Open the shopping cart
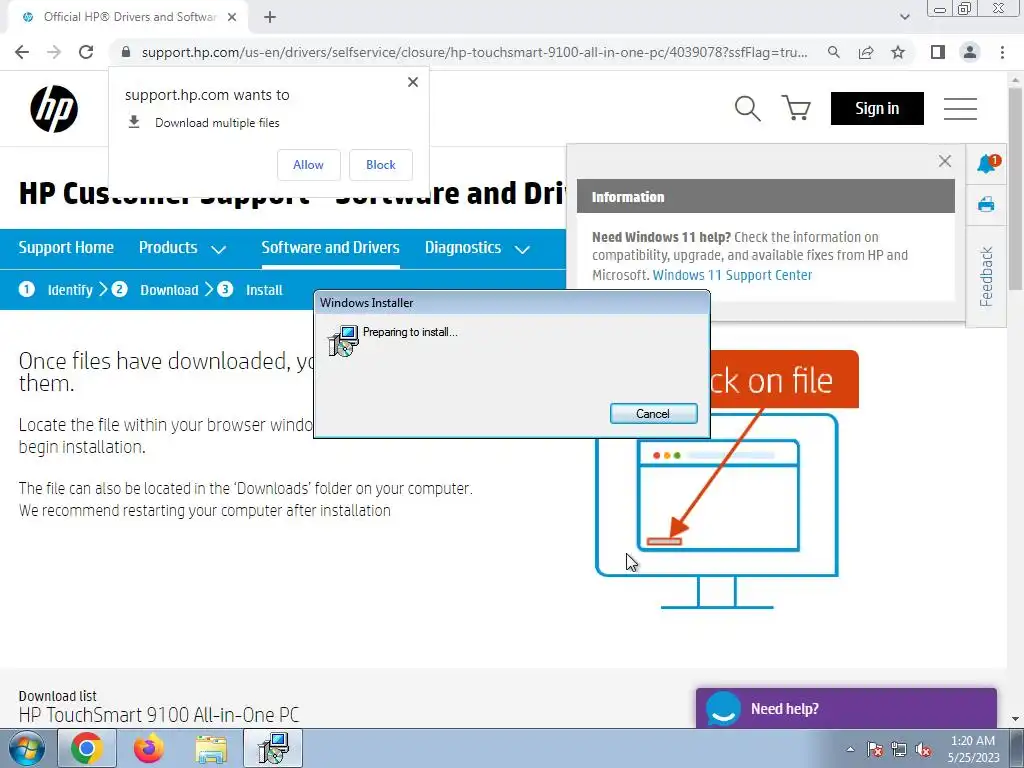 tap(796, 108)
